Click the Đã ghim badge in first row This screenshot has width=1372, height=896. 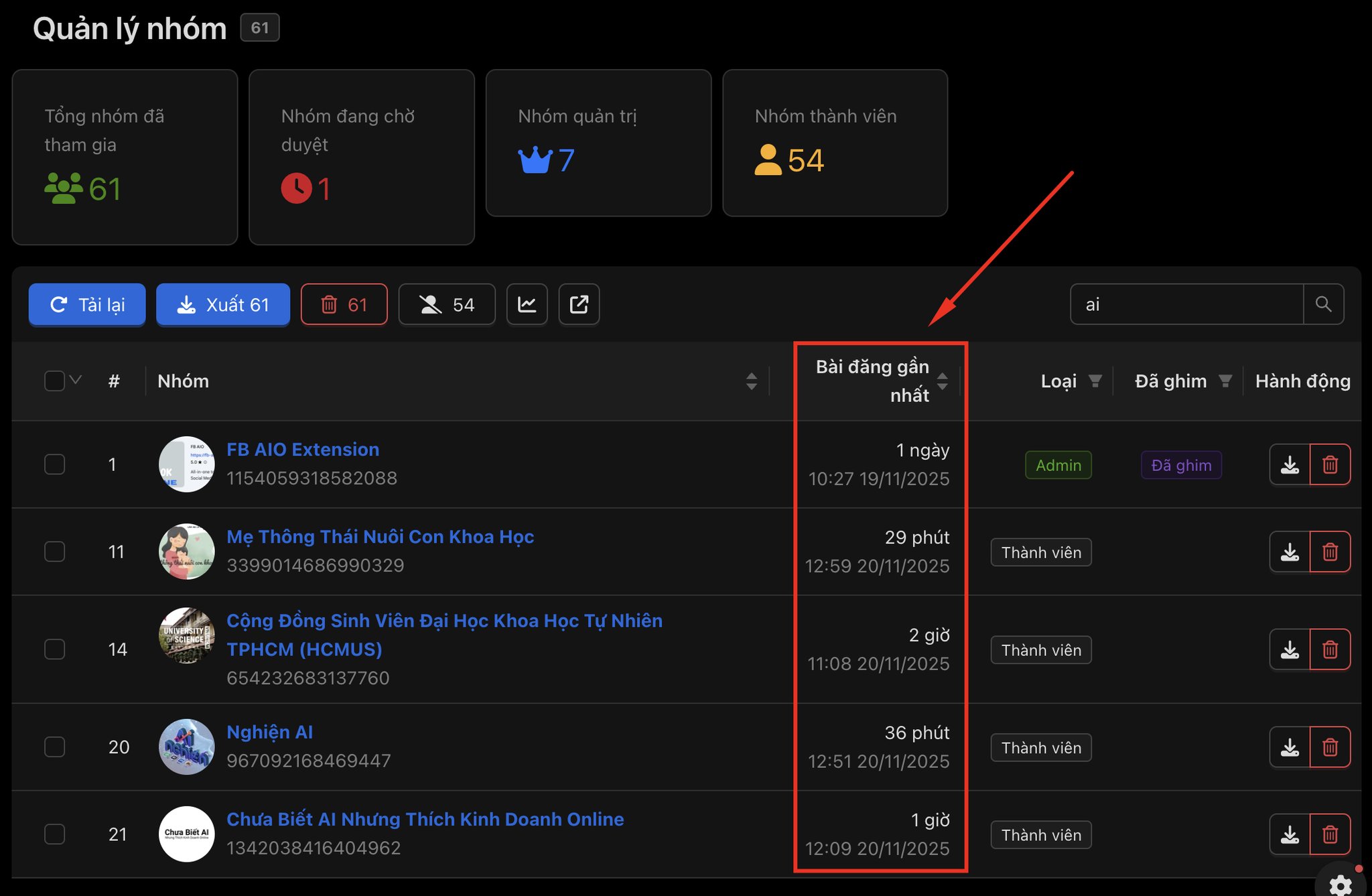click(x=1181, y=465)
